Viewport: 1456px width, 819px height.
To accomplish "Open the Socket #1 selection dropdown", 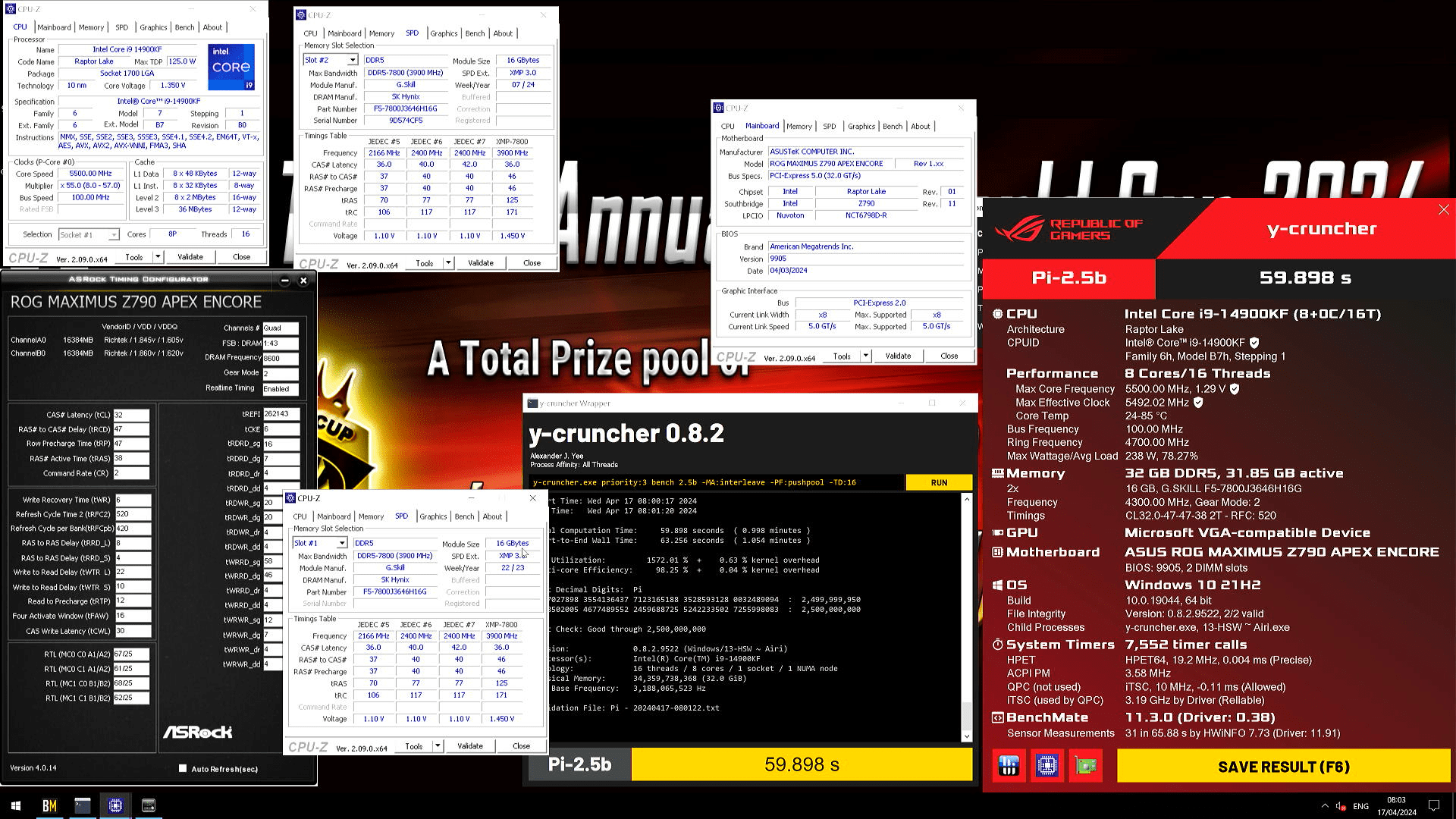I will [113, 235].
